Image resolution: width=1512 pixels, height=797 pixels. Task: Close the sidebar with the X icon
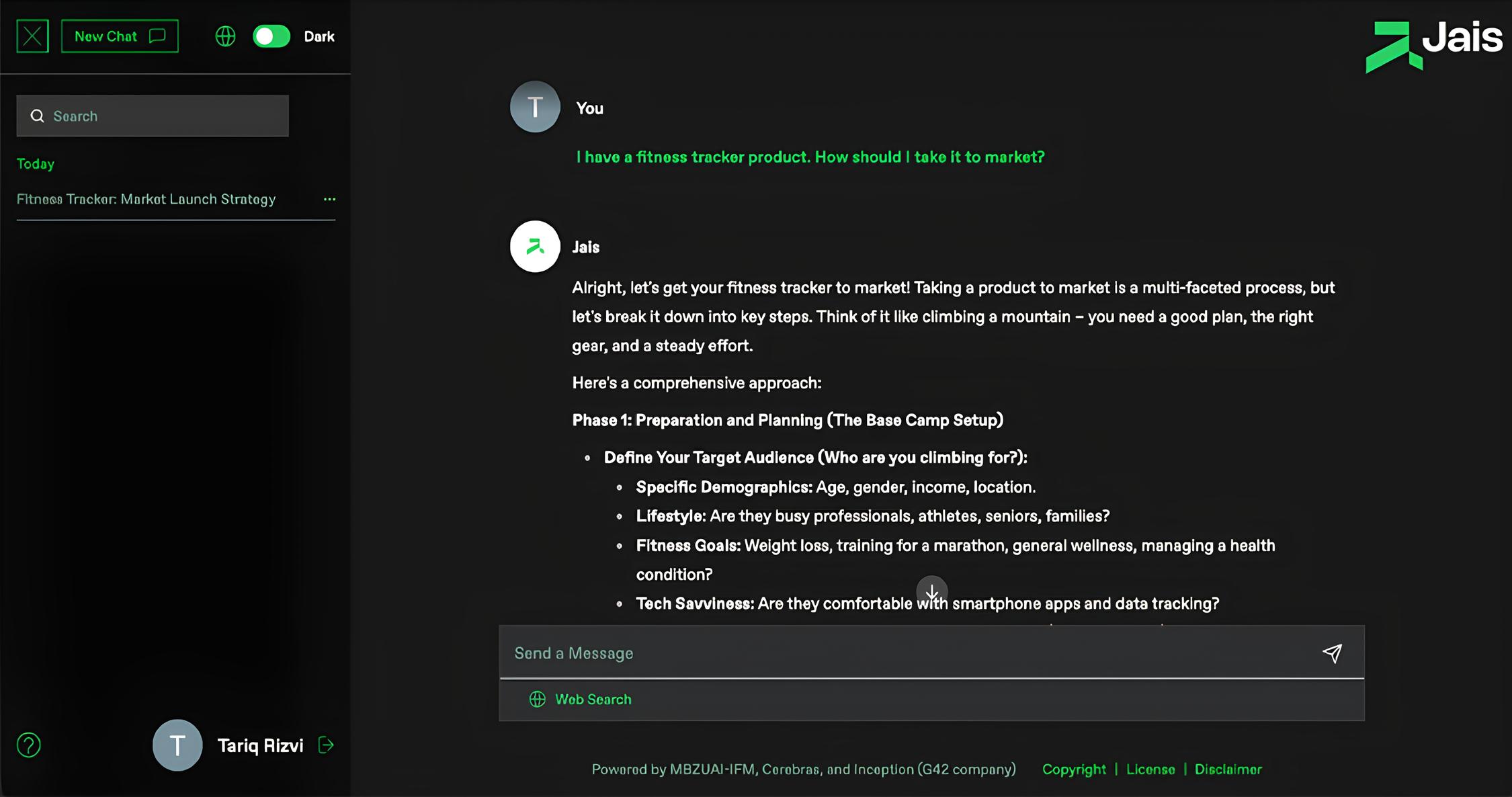32,36
